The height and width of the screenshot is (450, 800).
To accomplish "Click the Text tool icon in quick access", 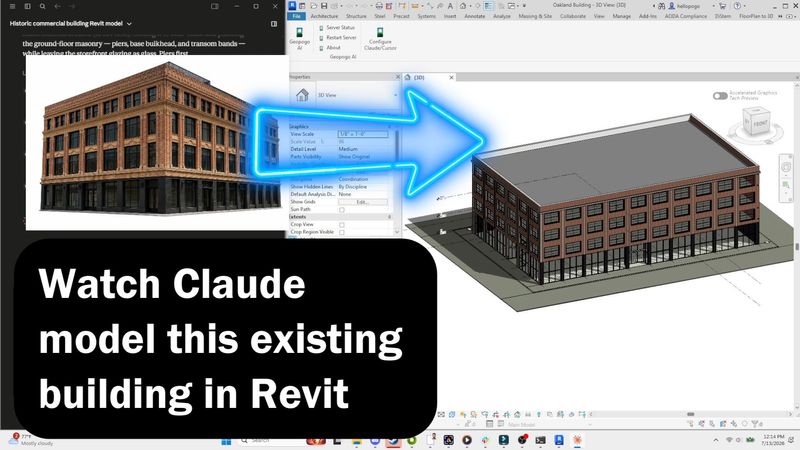I will click(x=450, y=6).
